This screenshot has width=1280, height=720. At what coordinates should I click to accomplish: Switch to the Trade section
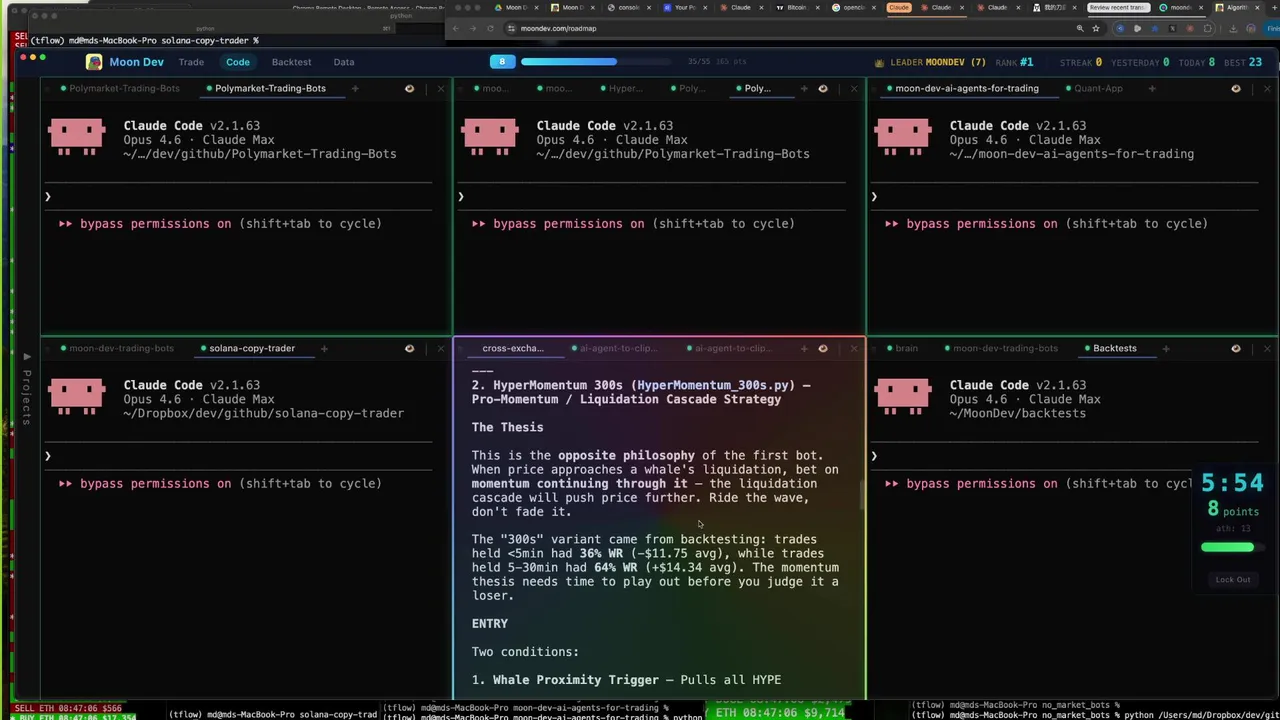(x=191, y=62)
